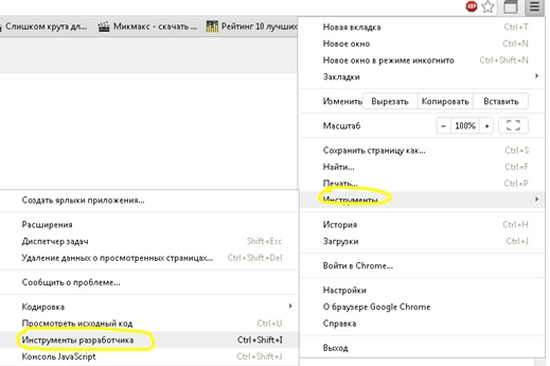
Task: Click the Chrome hamburger menu button
Action: [534, 7]
